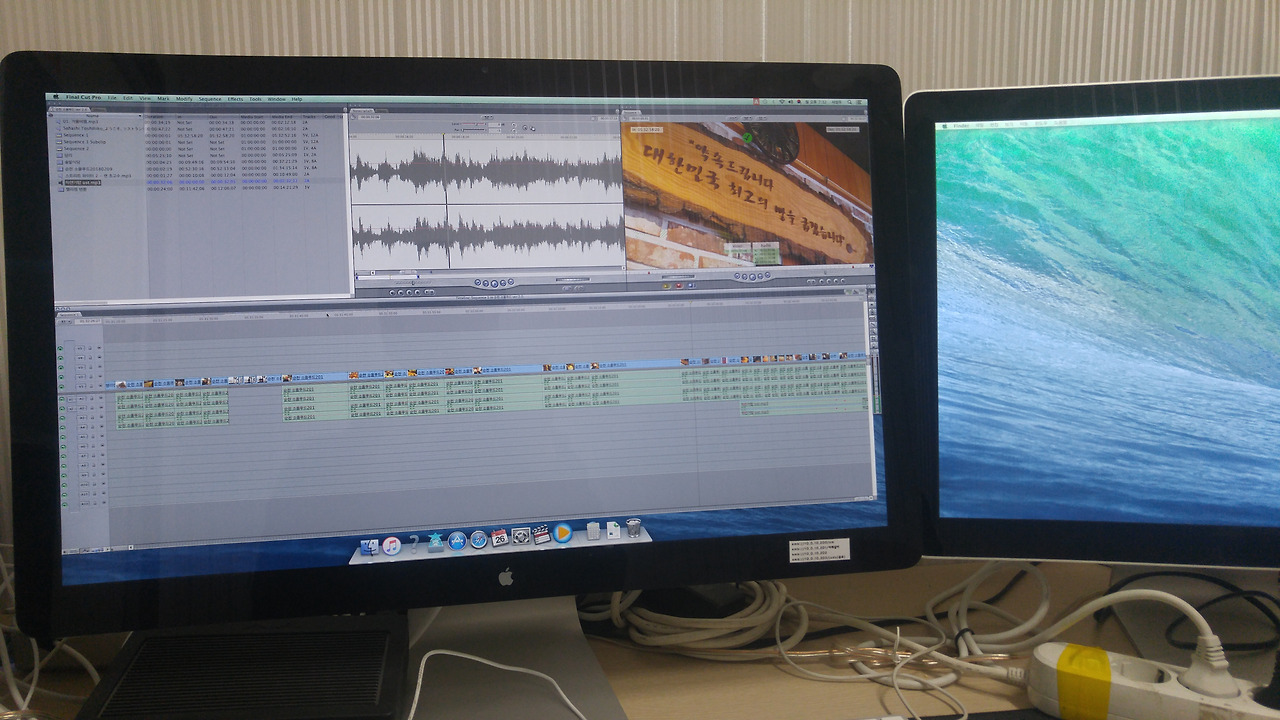Click the yellow Insert edit button in Canvas
Image resolution: width=1280 pixels, height=720 pixels.
click(667, 285)
